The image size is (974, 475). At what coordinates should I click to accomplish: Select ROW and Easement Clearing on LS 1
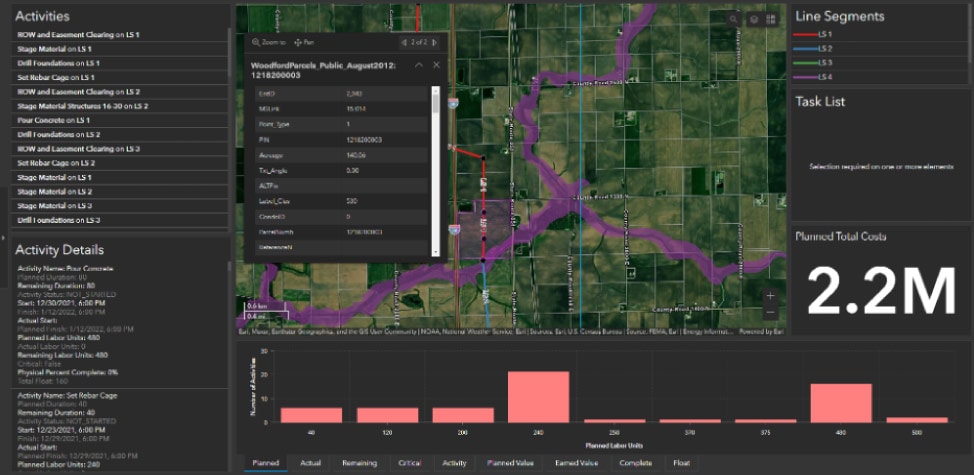coord(120,35)
